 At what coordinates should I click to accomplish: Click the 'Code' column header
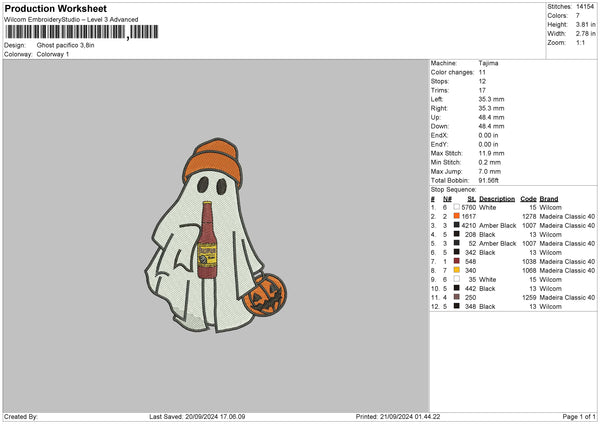[528, 199]
